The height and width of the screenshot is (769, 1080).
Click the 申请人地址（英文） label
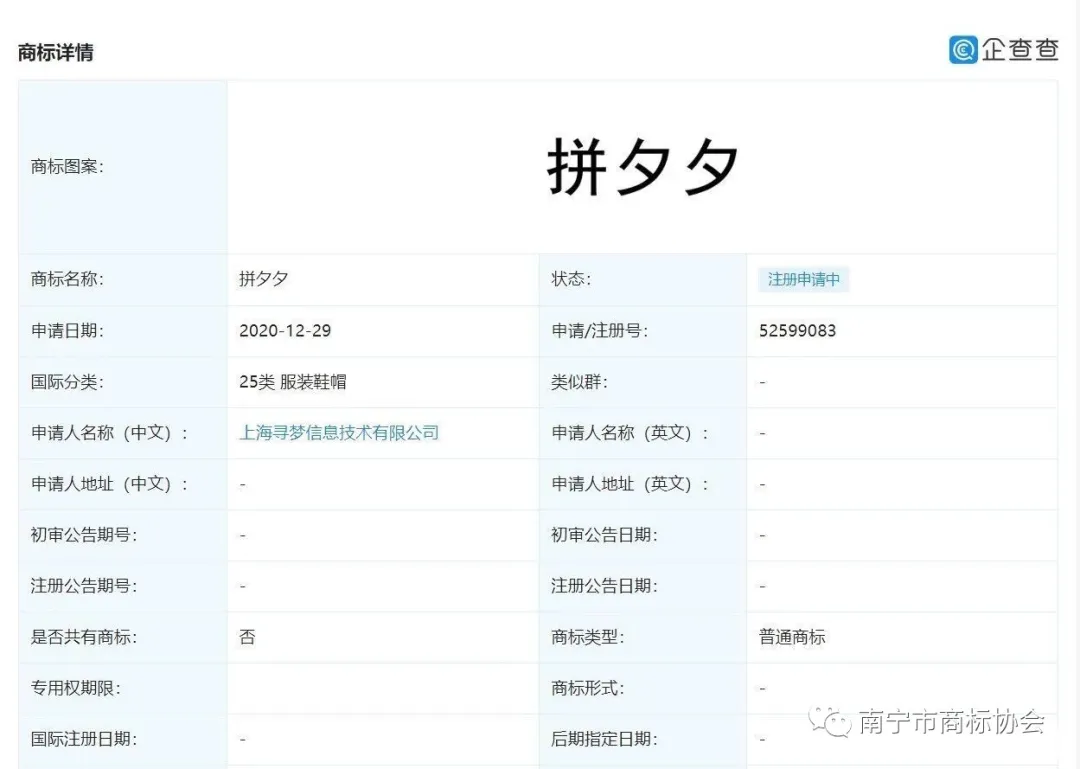(x=630, y=484)
